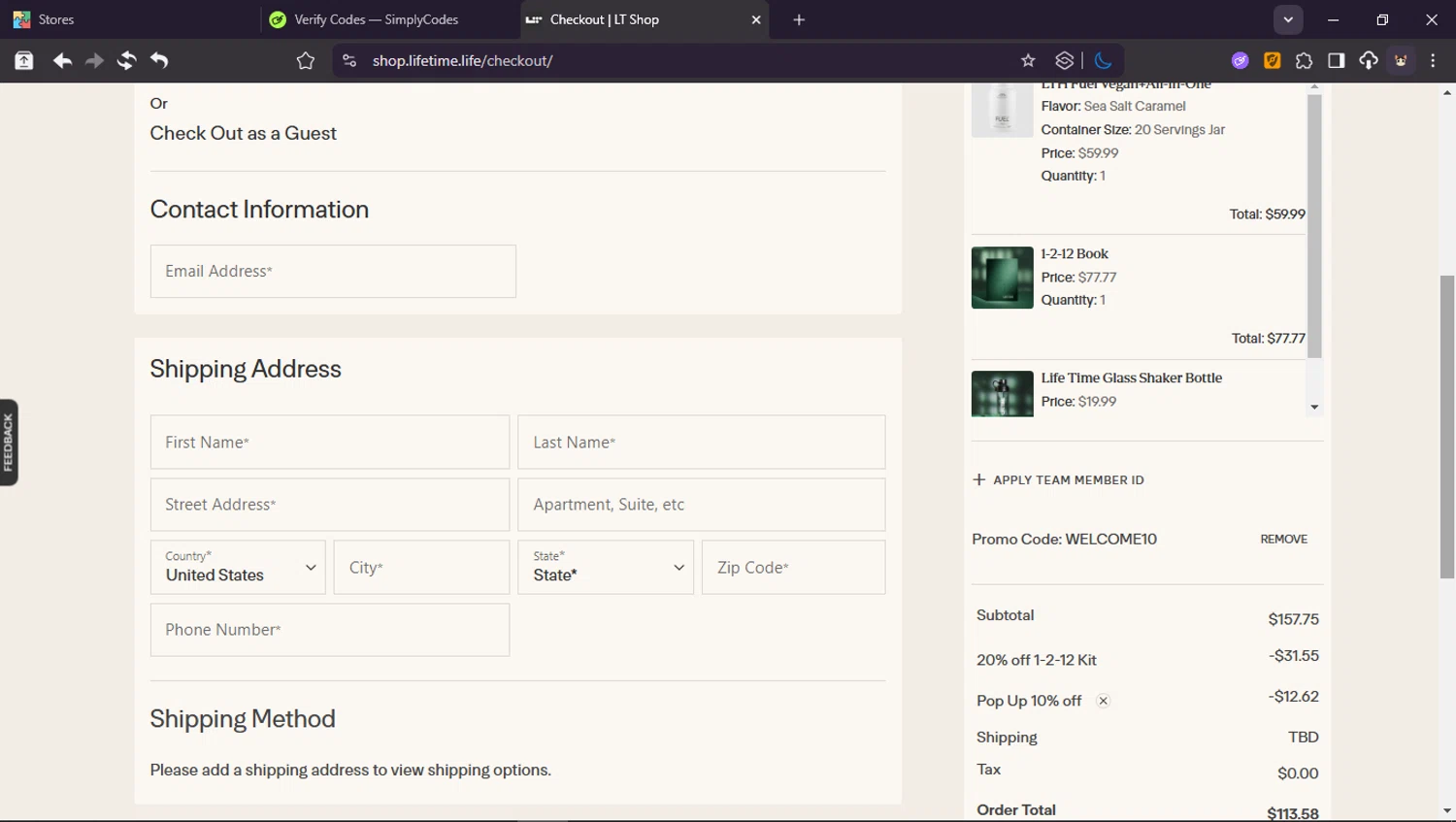Click the Order Total $113.58 value
The height and width of the screenshot is (822, 1456).
[x=1292, y=813]
